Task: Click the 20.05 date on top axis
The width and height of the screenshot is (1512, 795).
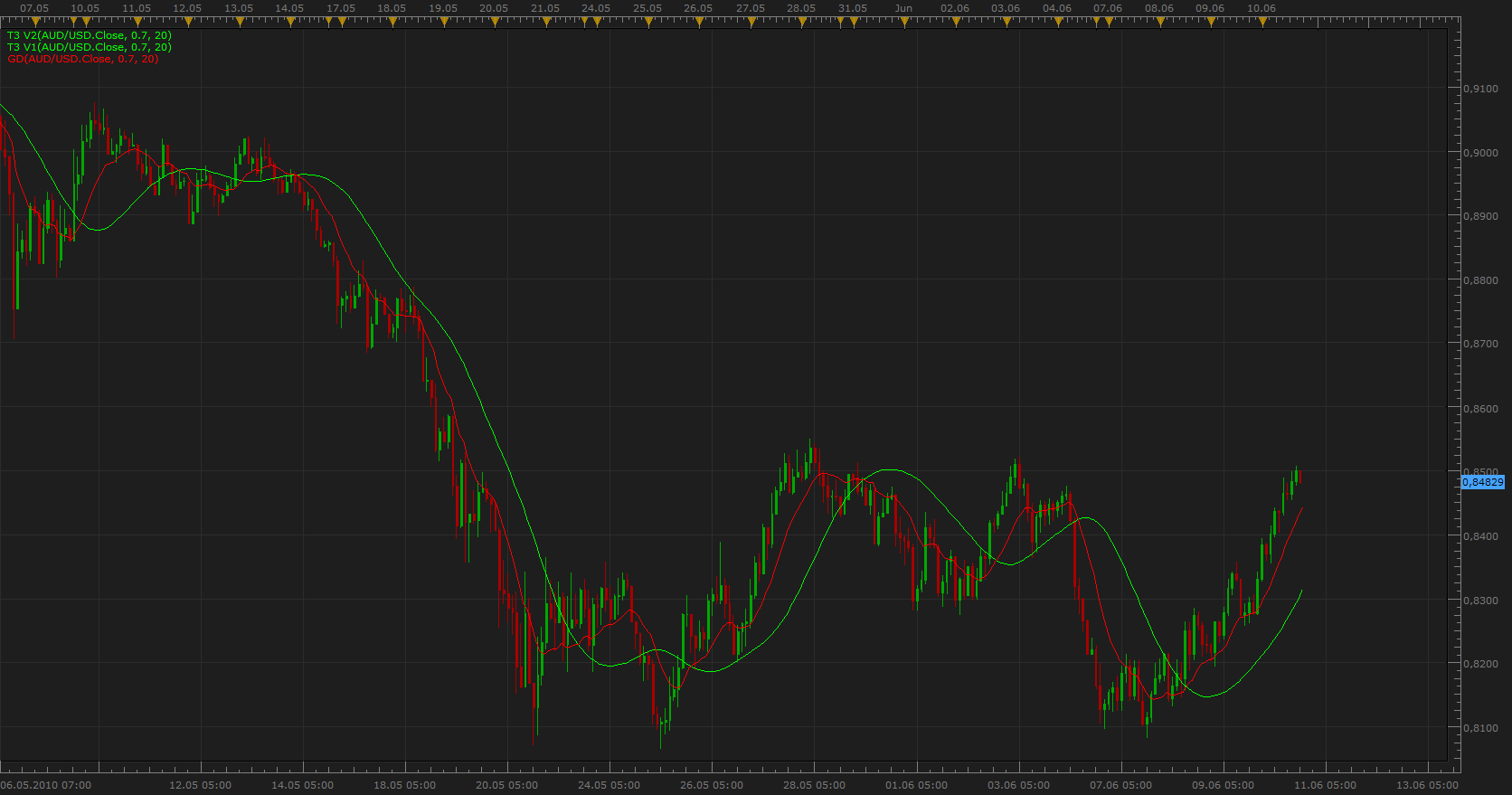Action: [494, 8]
